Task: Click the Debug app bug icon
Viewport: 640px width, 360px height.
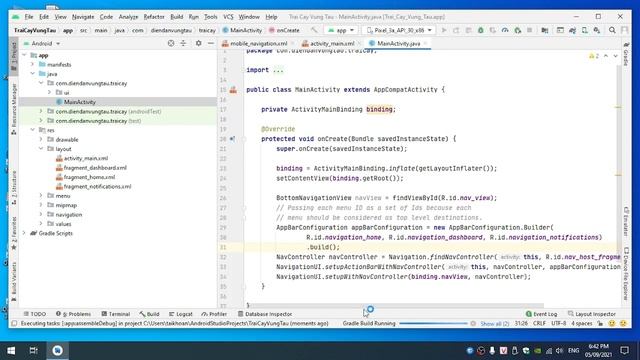Action: (x=480, y=30)
